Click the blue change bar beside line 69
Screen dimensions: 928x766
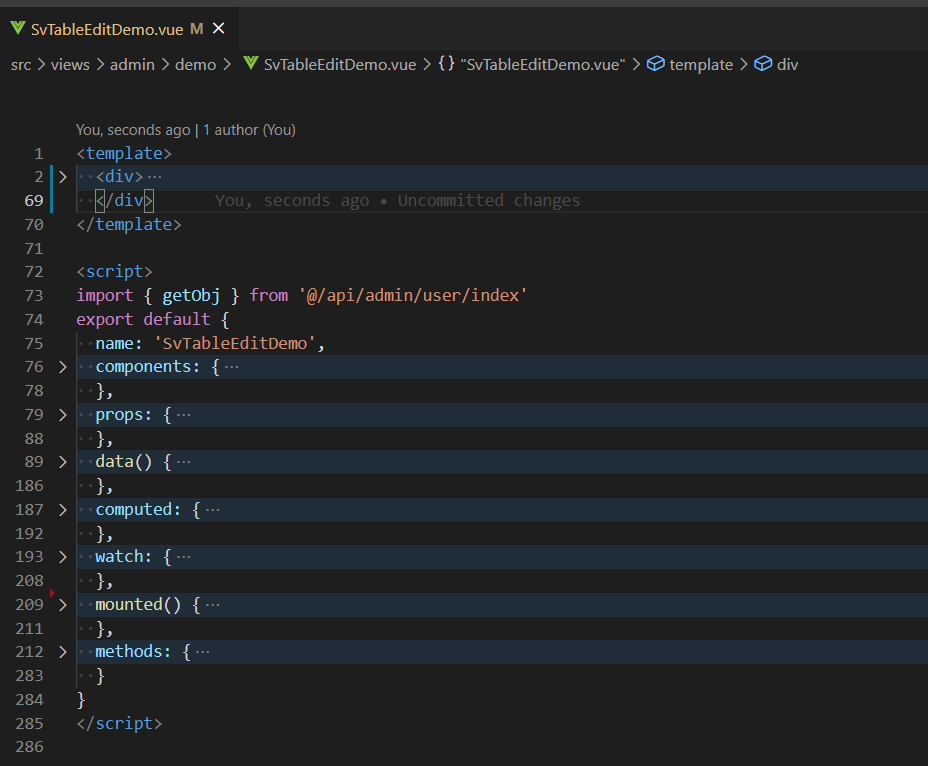click(x=51, y=201)
